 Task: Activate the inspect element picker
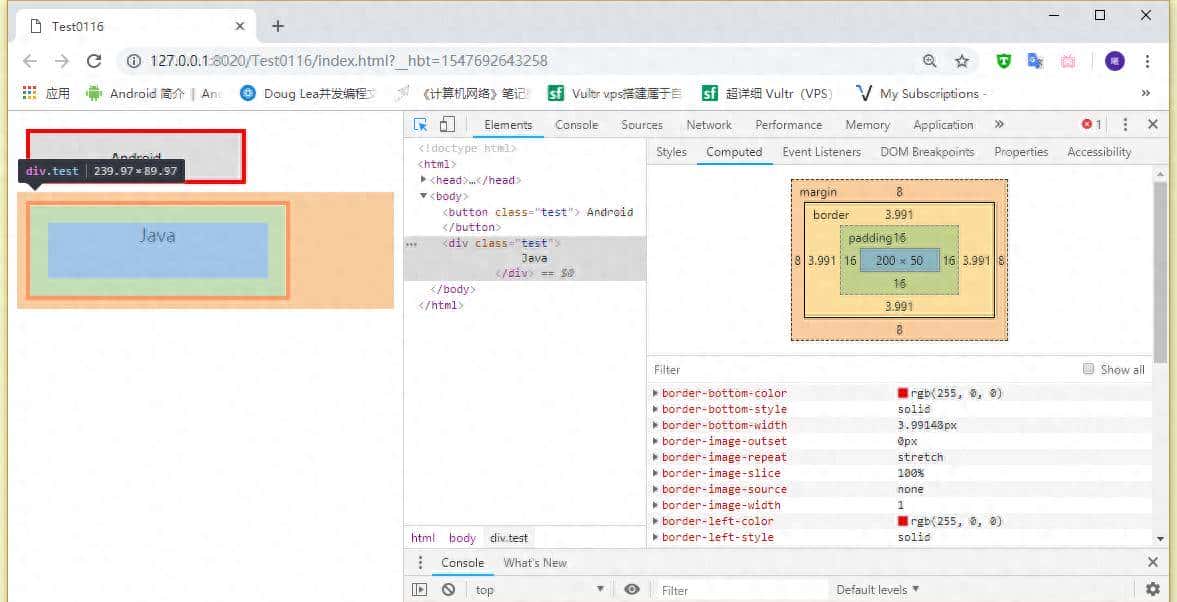pos(421,125)
